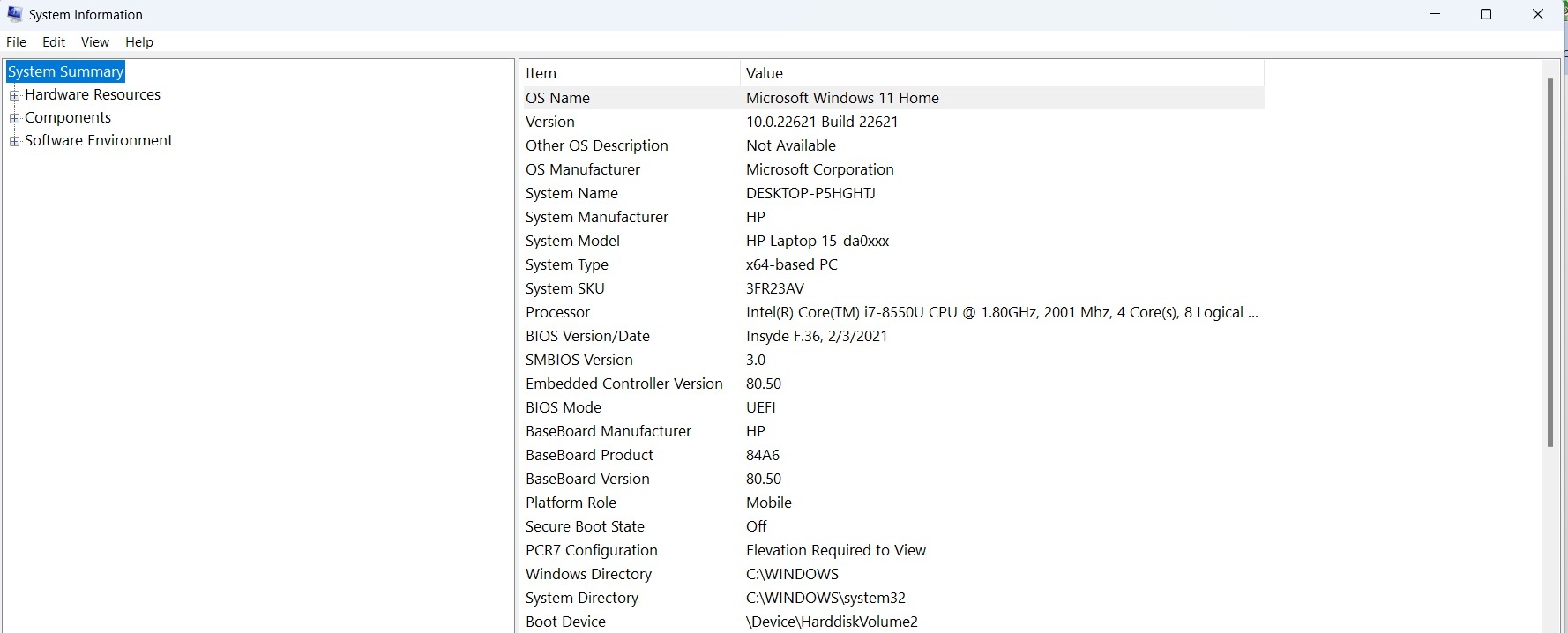Click the value x64-based PC
Image resolution: width=1568 pixels, height=633 pixels.
point(792,264)
